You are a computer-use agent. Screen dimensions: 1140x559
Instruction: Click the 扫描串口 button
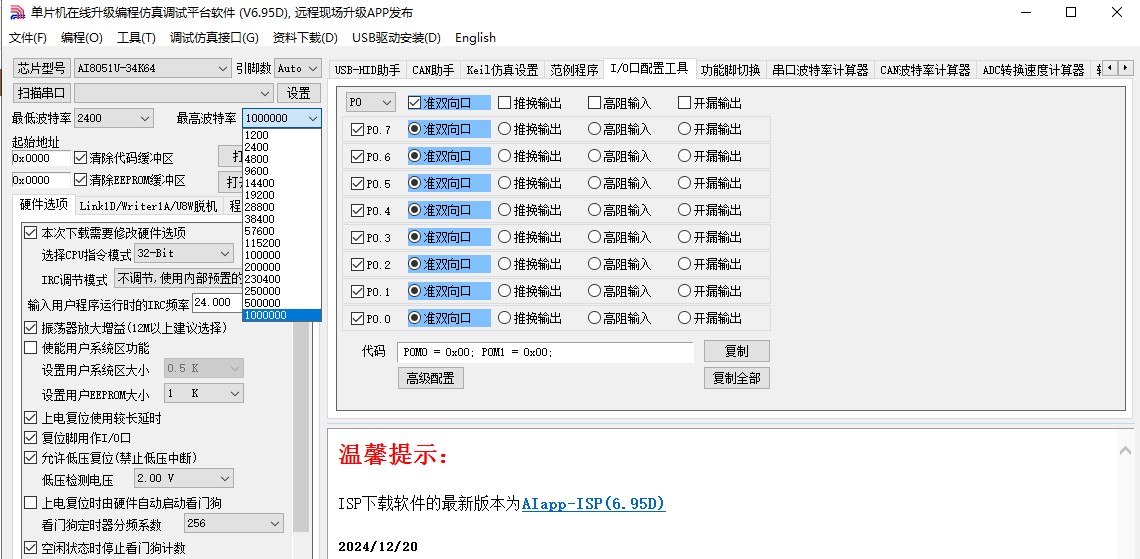[41, 93]
